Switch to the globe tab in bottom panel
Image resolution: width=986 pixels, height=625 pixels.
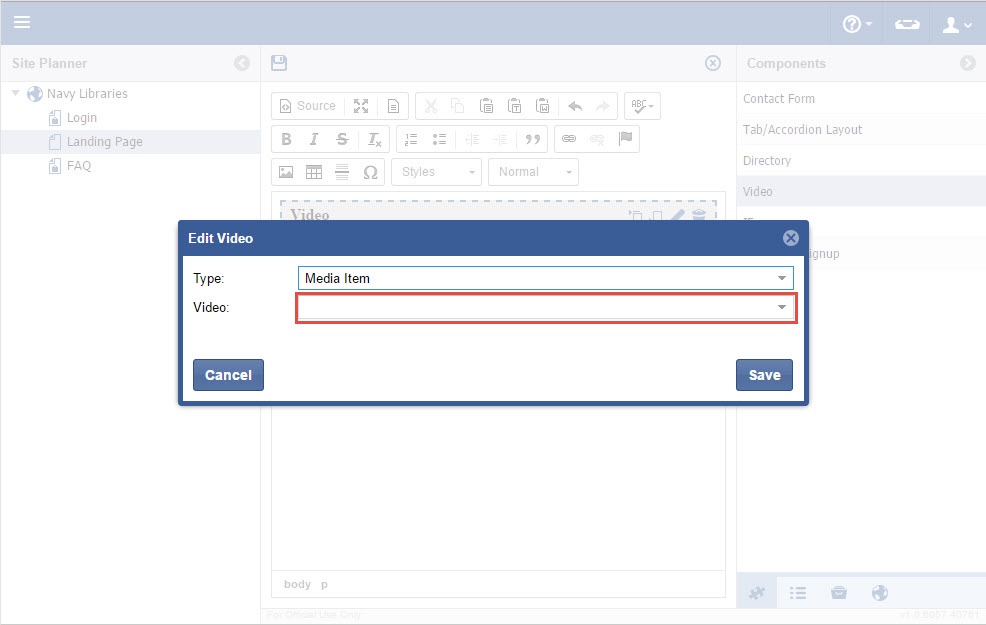click(880, 593)
